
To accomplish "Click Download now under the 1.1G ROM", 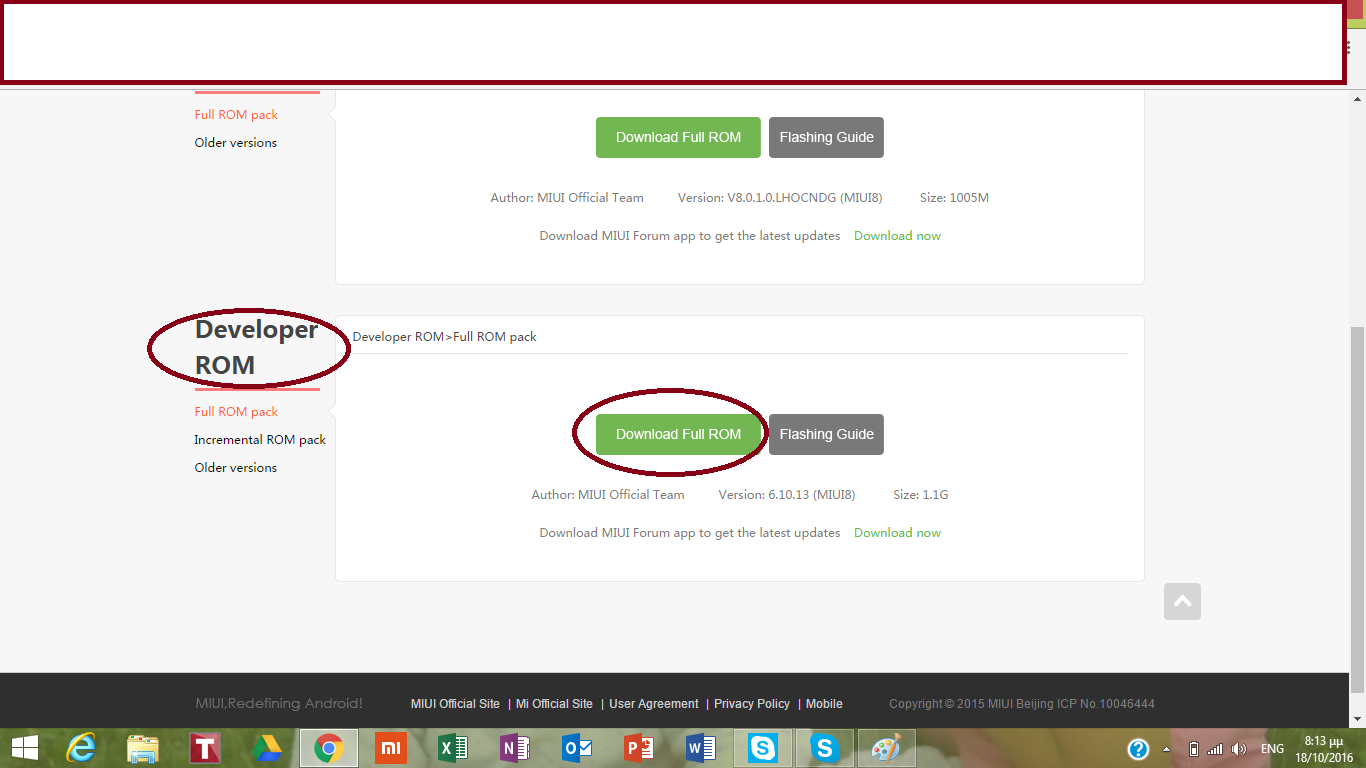I will tap(897, 533).
